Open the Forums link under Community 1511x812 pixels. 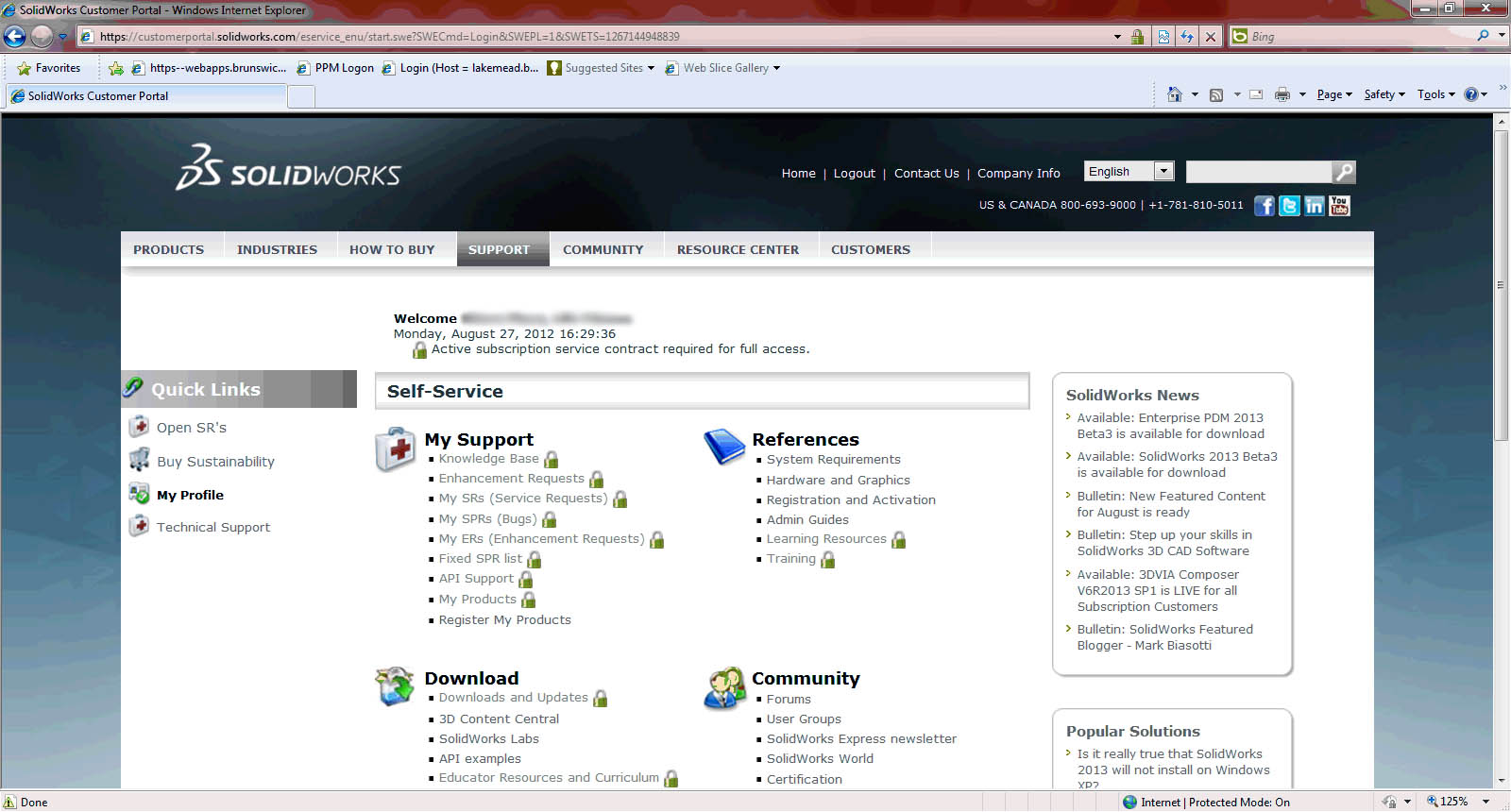point(789,699)
